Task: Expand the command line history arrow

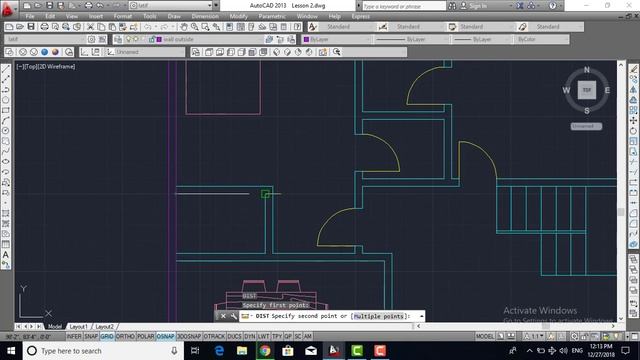Action: pyautogui.click(x=421, y=316)
